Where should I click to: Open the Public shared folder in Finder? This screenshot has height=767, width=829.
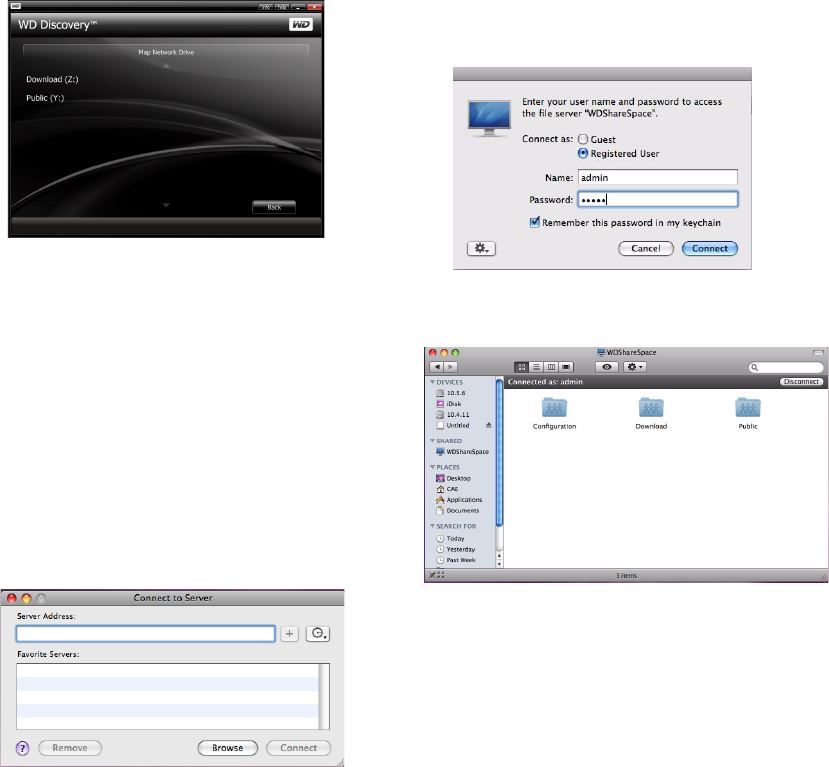[748, 413]
